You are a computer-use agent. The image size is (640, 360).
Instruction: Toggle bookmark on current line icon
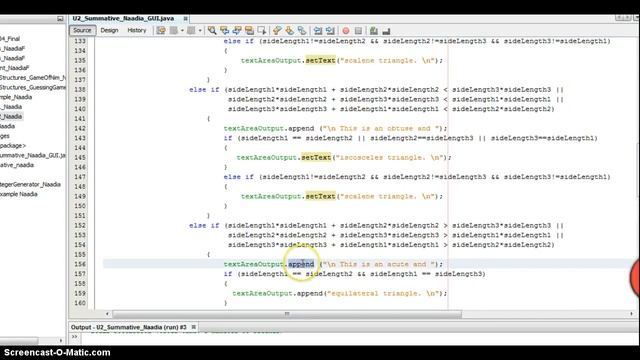(x=302, y=31)
